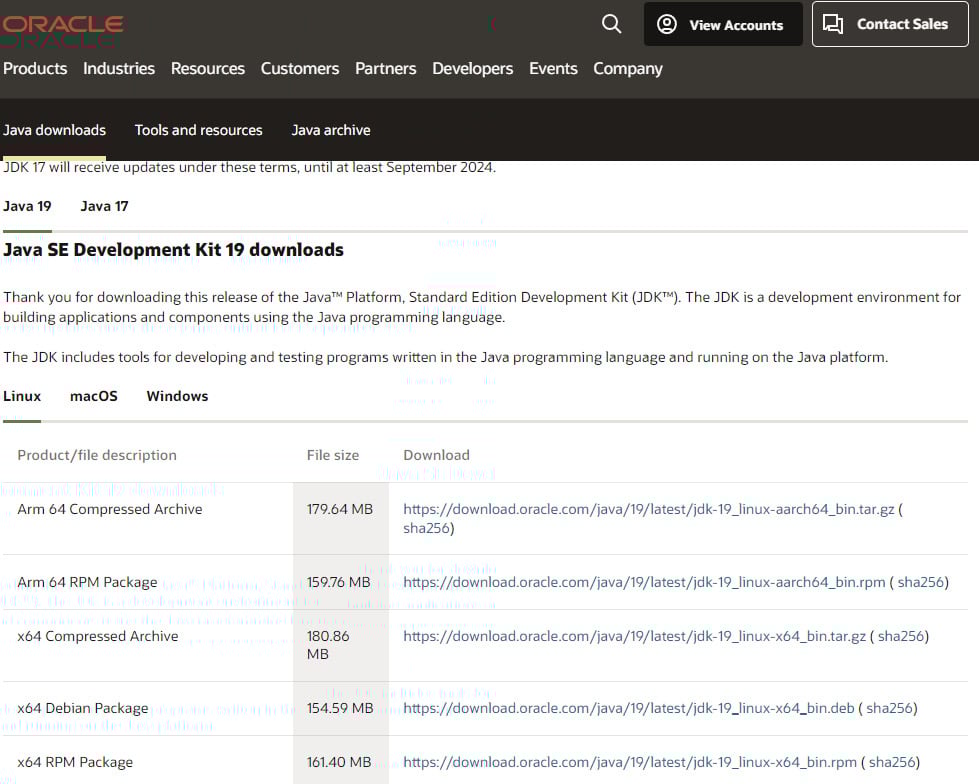Click the 'Product/file description' column header
This screenshot has height=784, width=979.
coord(97,455)
